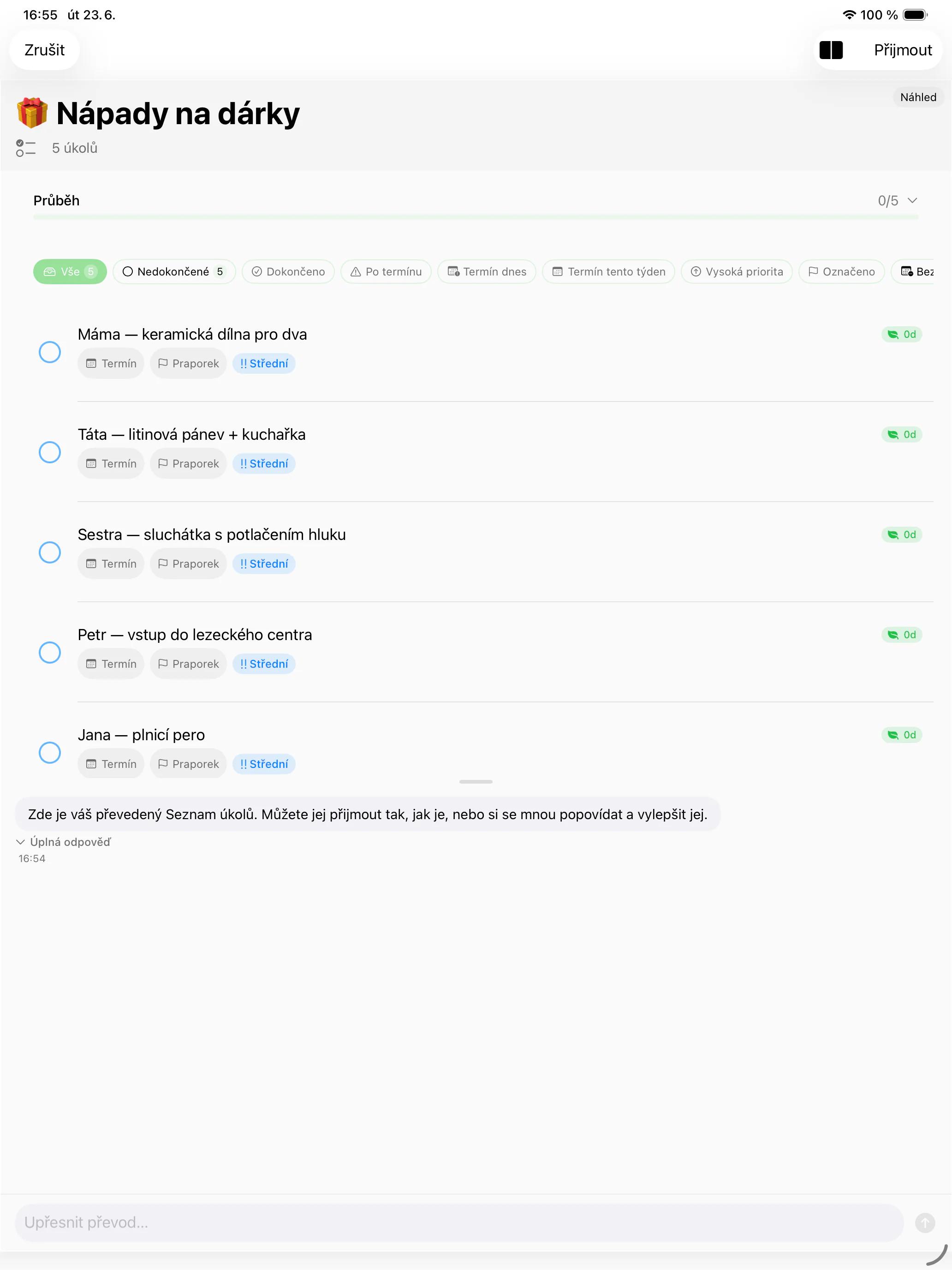The width and height of the screenshot is (952, 1270).
Task: Mark Máma keramická dílna task complete
Action: tap(50, 352)
